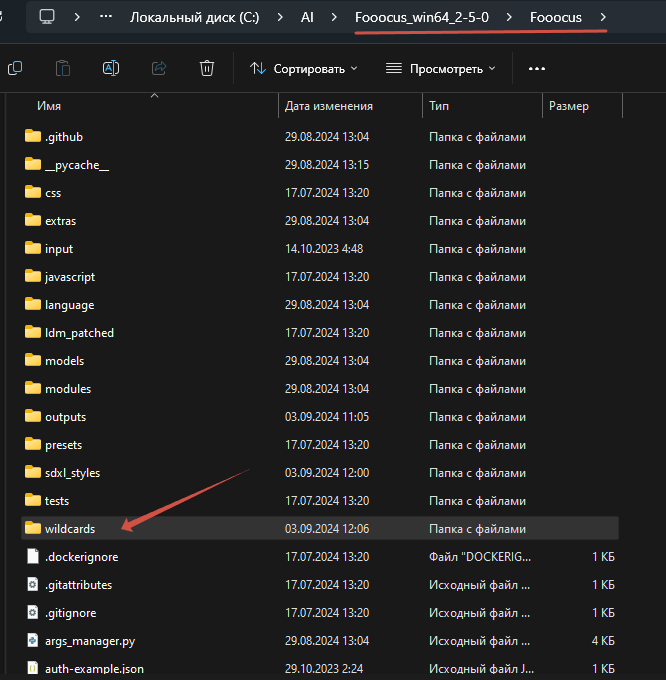Expand chevron after Fooocus breadcrumb
Image resolution: width=666 pixels, height=680 pixels.
pos(603,17)
